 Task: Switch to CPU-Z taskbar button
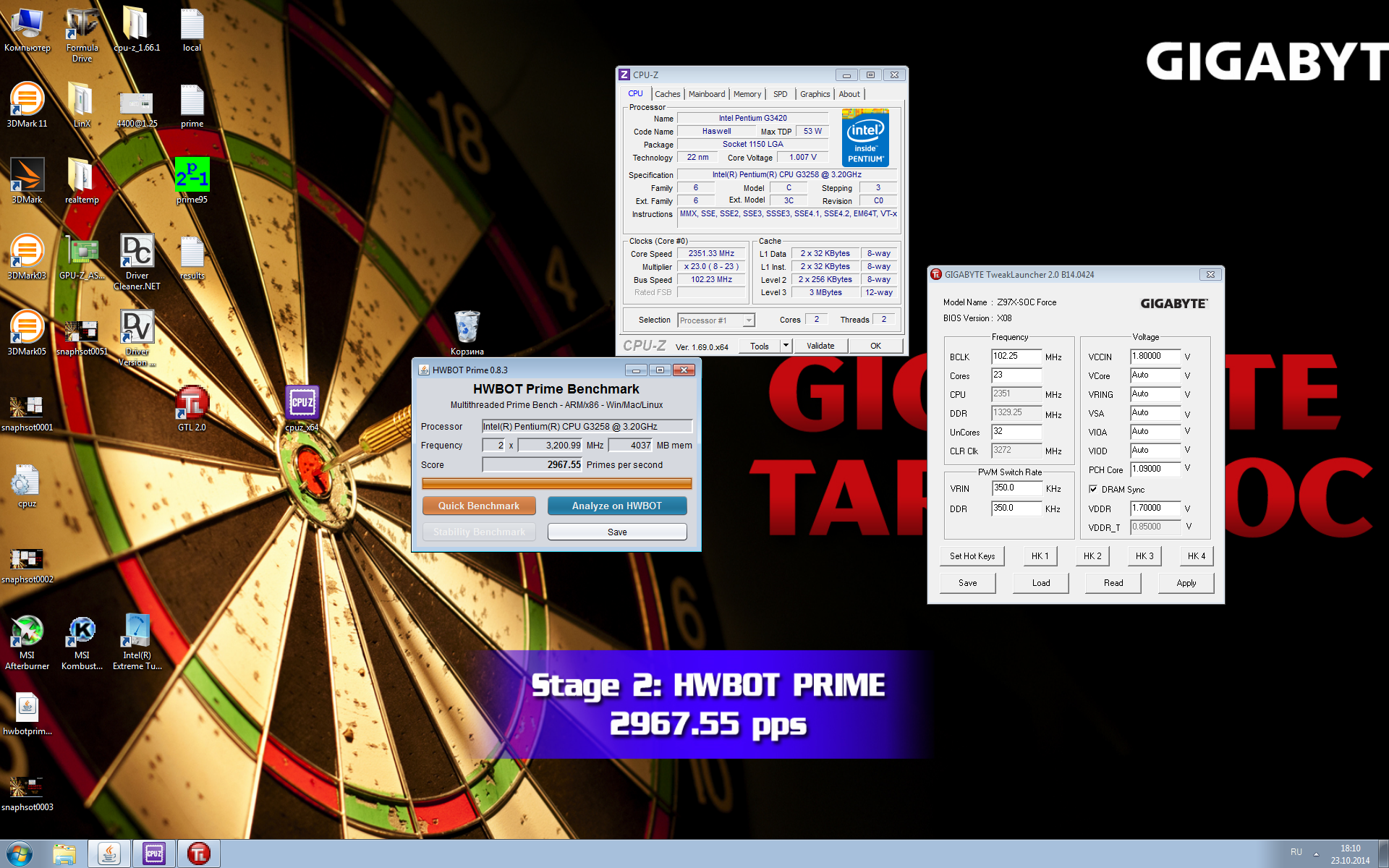[x=154, y=854]
